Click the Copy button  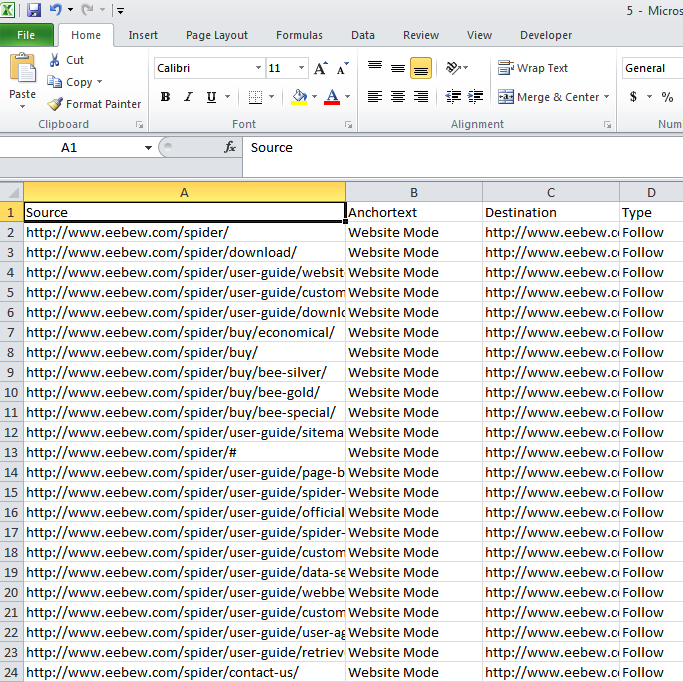70,82
